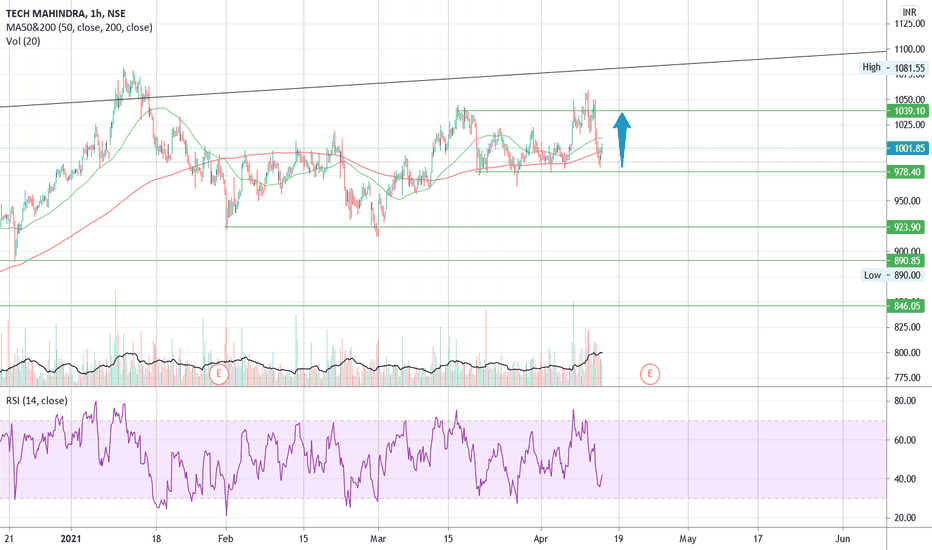Click the 80.00 RSI axis value

pos(905,401)
